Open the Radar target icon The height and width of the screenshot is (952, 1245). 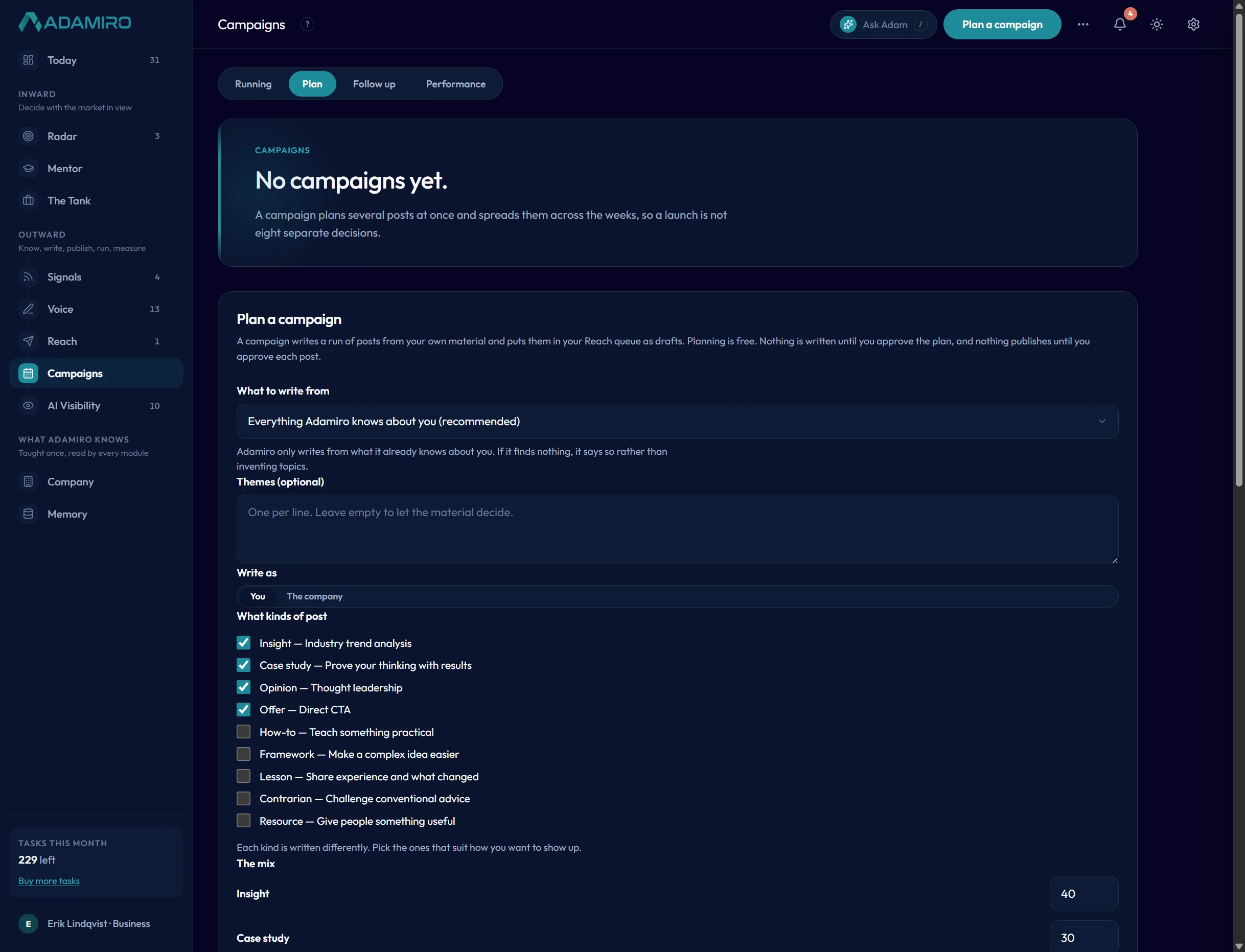point(28,136)
